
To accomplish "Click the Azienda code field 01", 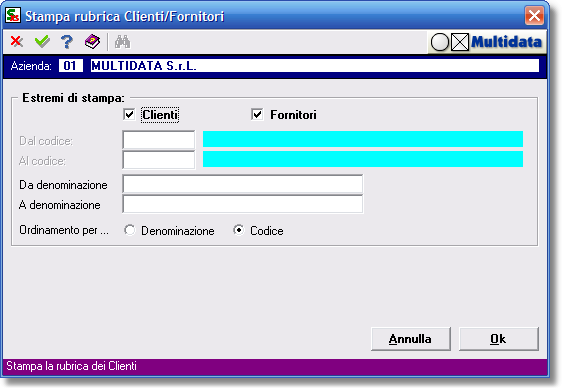I will pyautogui.click(x=71, y=66).
